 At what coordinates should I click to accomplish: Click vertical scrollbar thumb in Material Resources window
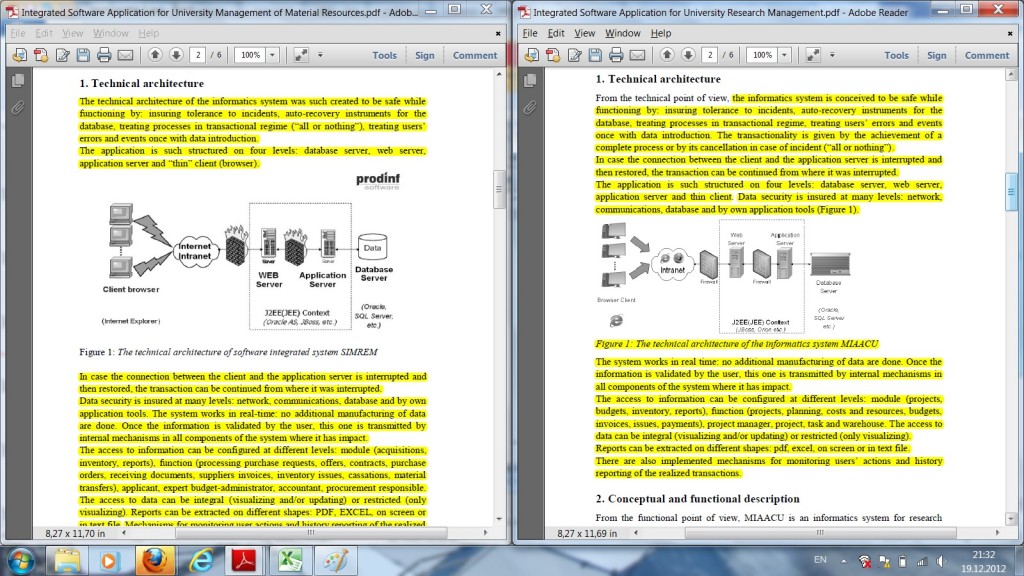point(499,189)
